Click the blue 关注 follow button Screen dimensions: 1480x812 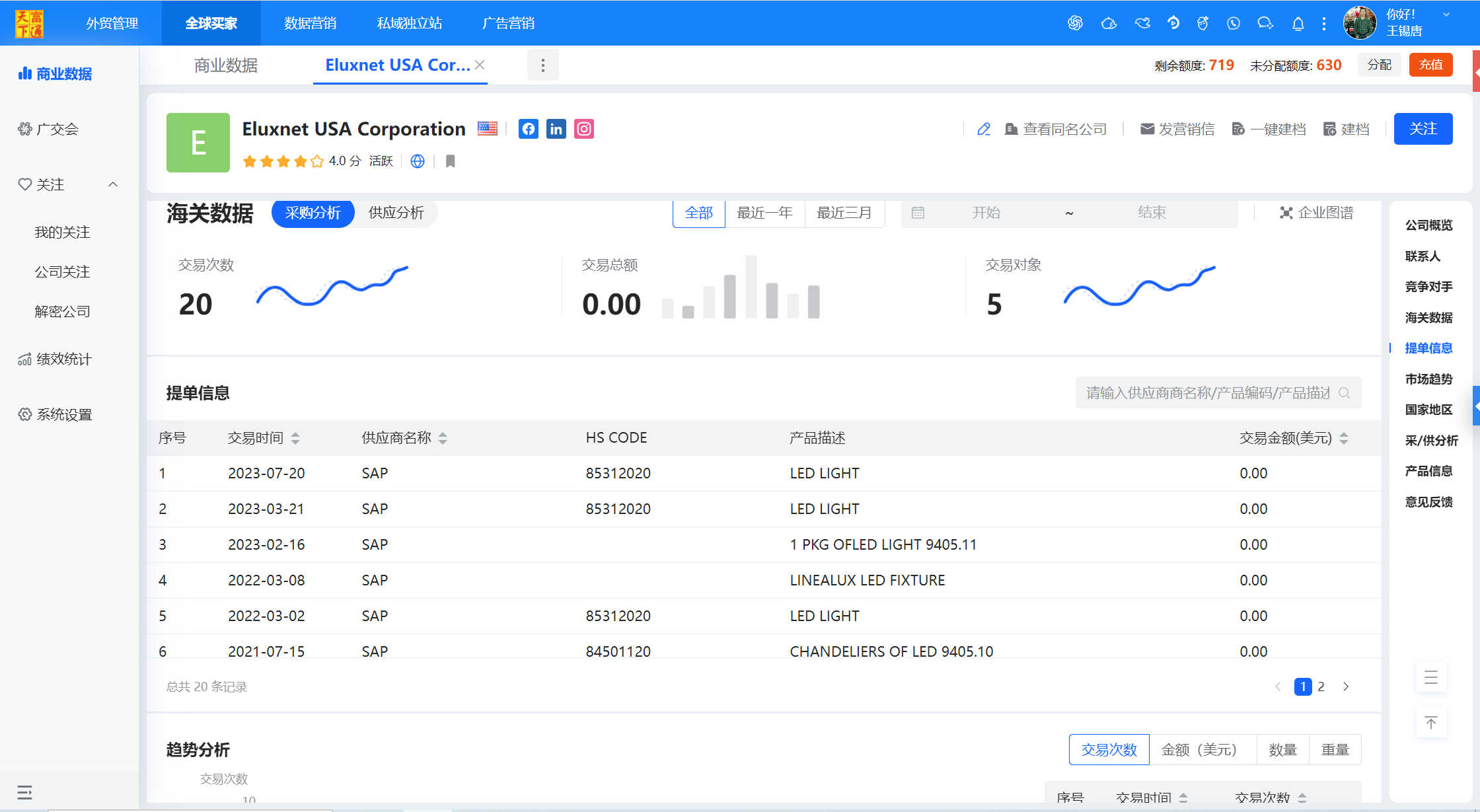tap(1423, 129)
